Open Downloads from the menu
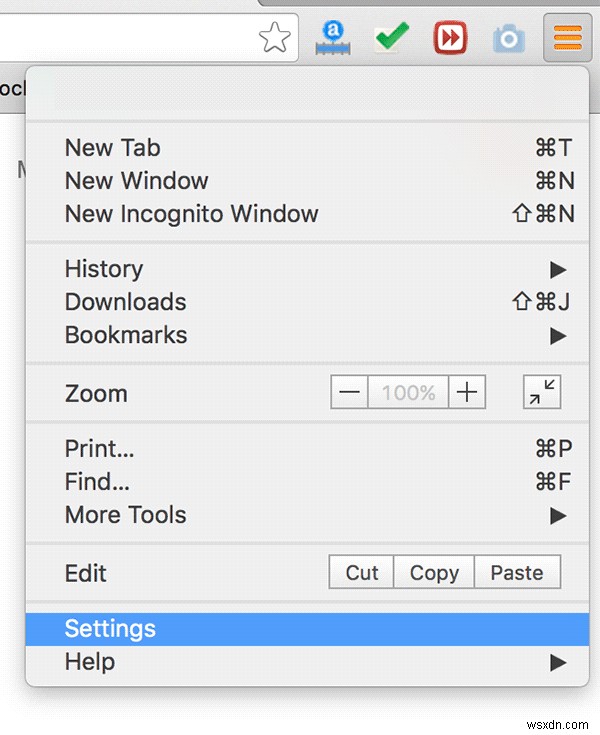Image resolution: width=600 pixels, height=735 pixels. coord(308,302)
